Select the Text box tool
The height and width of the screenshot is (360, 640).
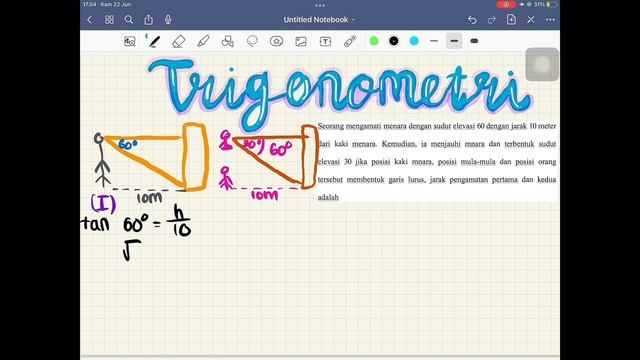325,41
